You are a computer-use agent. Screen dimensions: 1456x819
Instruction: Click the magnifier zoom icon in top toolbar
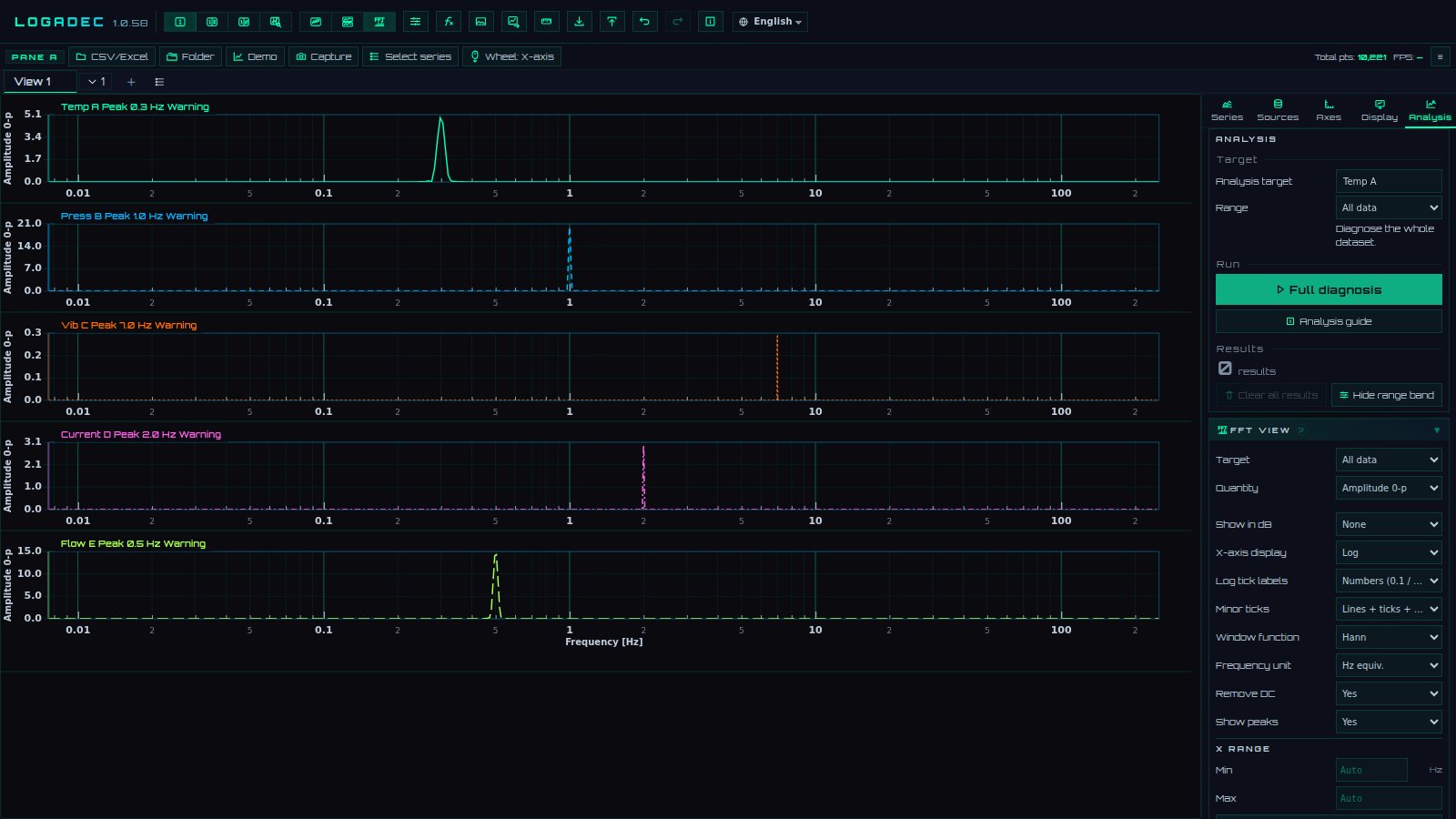[x=276, y=22]
